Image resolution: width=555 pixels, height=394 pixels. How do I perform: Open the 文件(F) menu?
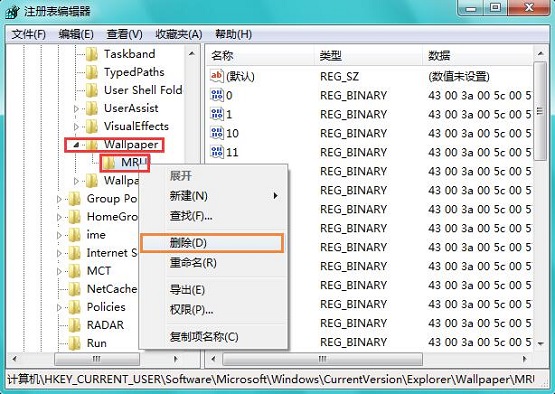click(x=29, y=34)
